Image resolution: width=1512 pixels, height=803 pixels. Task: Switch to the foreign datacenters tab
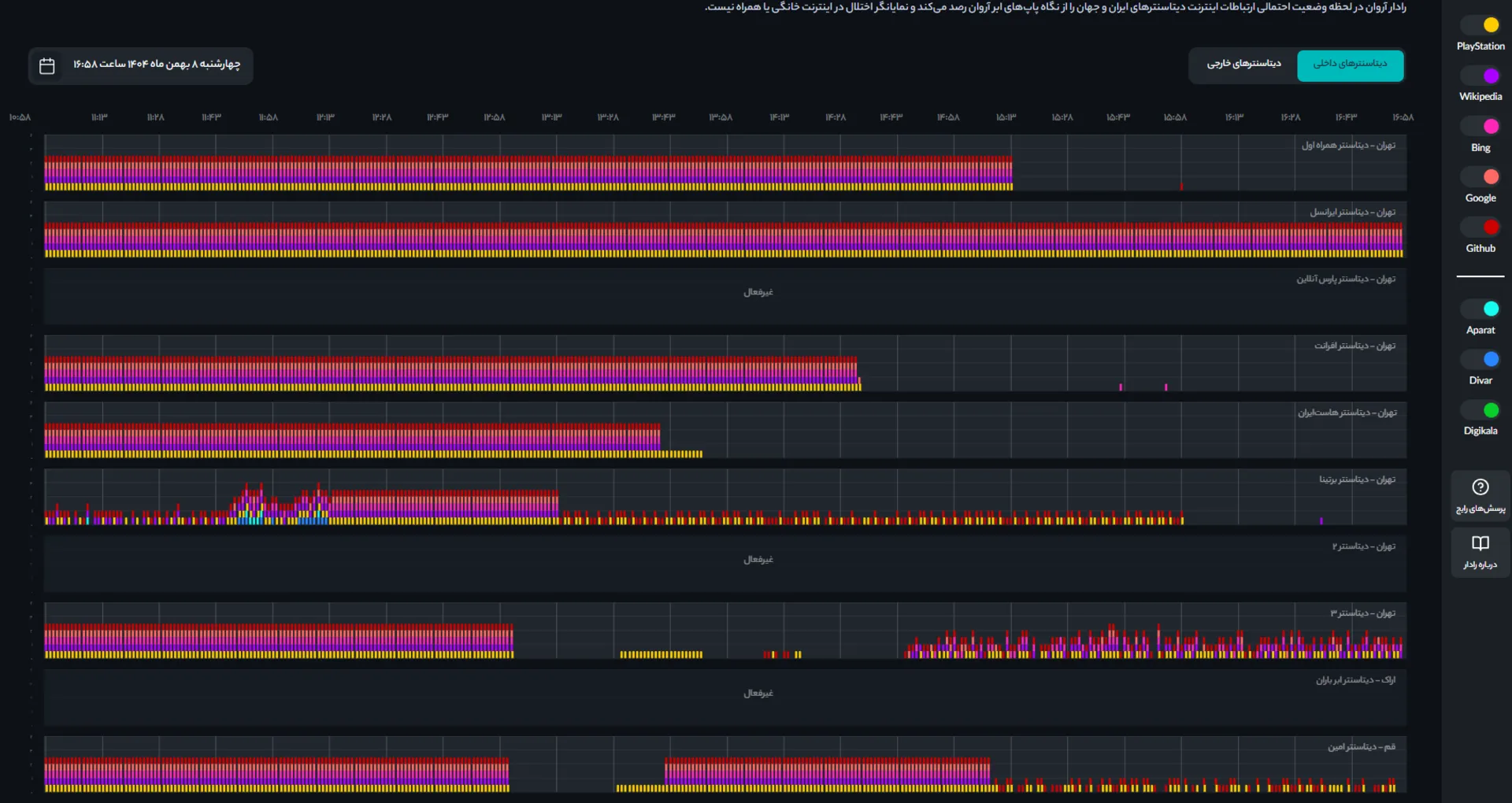(1243, 64)
